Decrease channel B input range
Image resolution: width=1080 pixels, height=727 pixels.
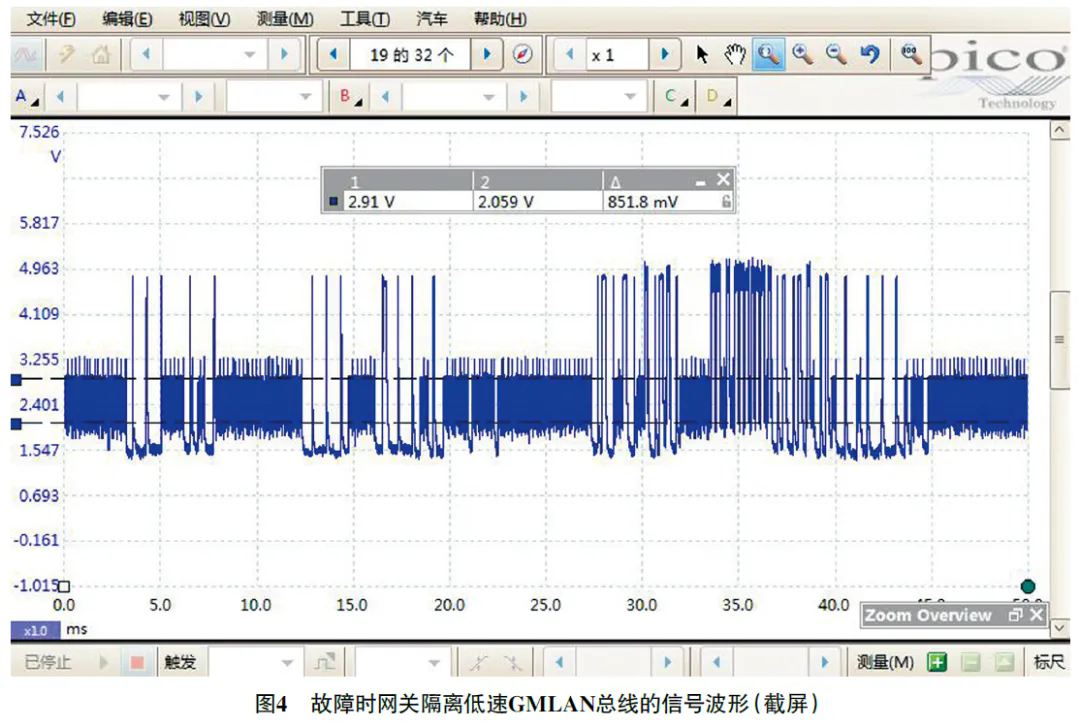(x=386, y=97)
